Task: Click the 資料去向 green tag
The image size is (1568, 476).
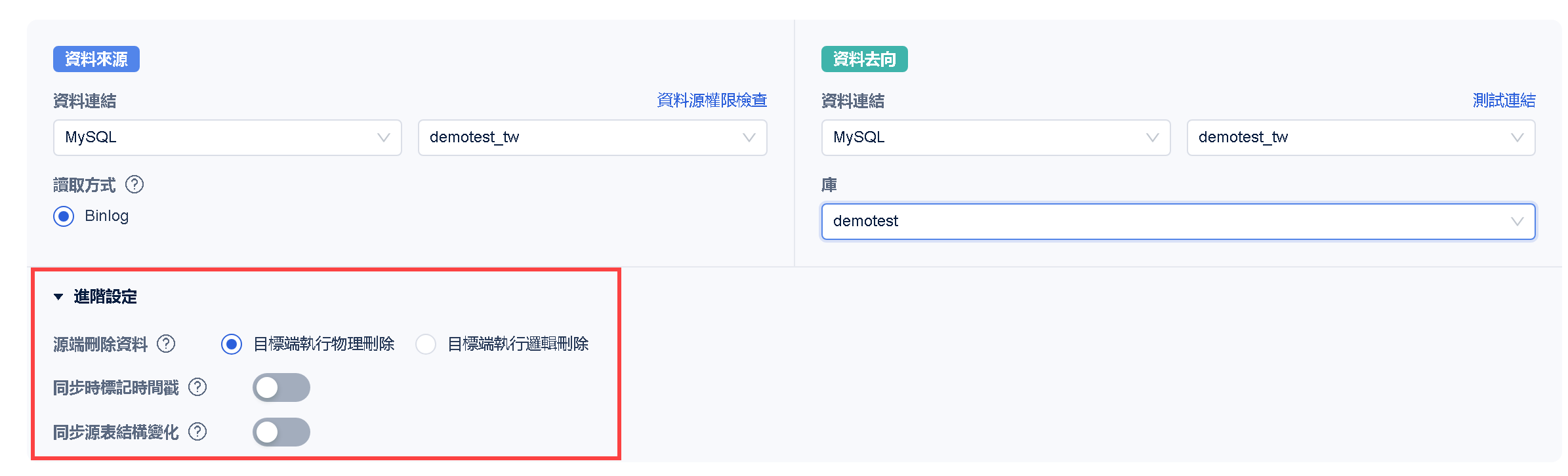Action: pos(864,59)
